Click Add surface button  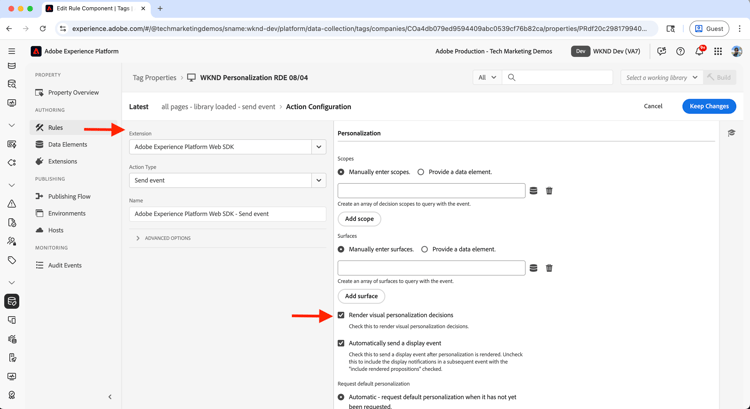pos(361,296)
